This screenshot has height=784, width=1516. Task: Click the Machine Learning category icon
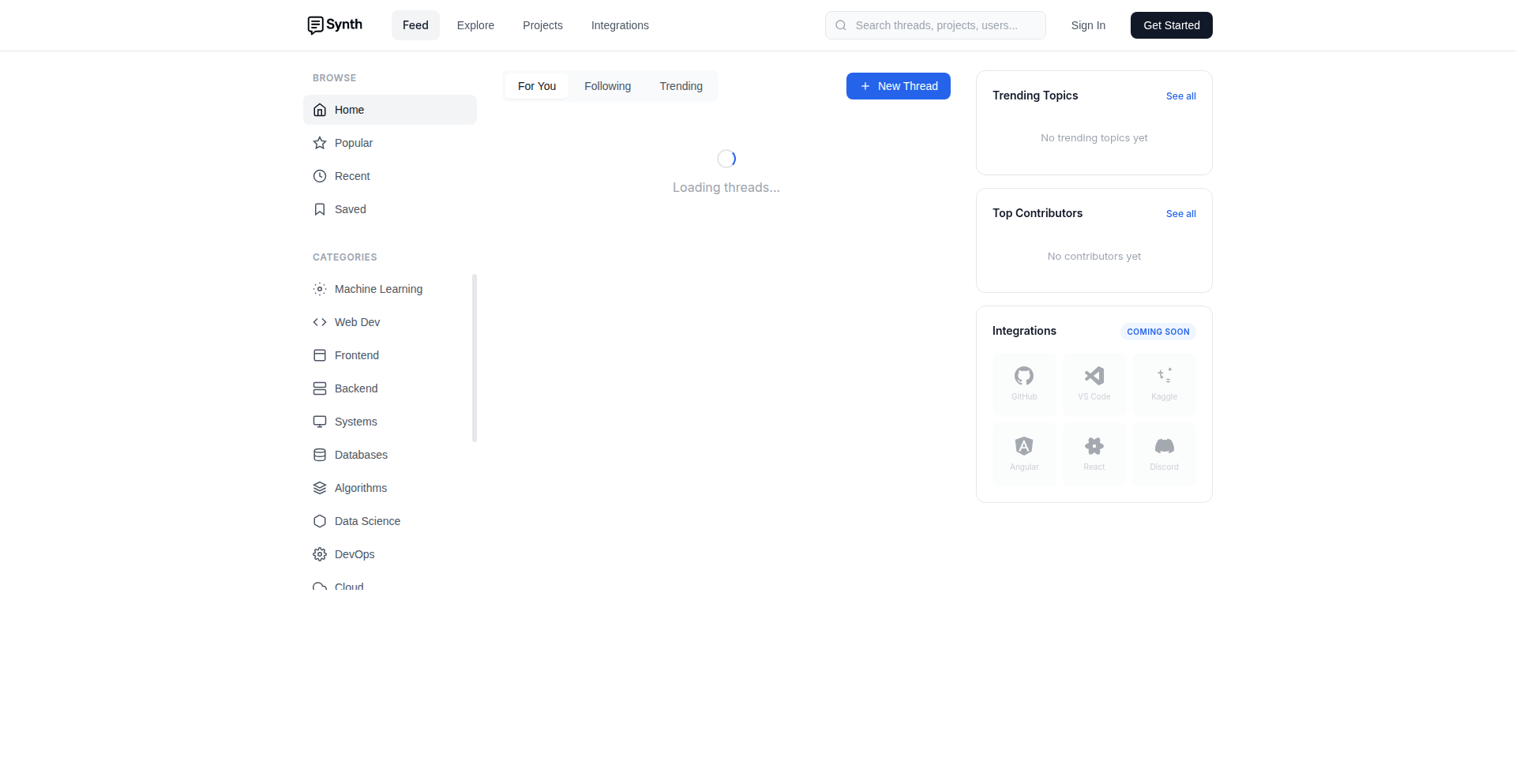click(x=320, y=289)
